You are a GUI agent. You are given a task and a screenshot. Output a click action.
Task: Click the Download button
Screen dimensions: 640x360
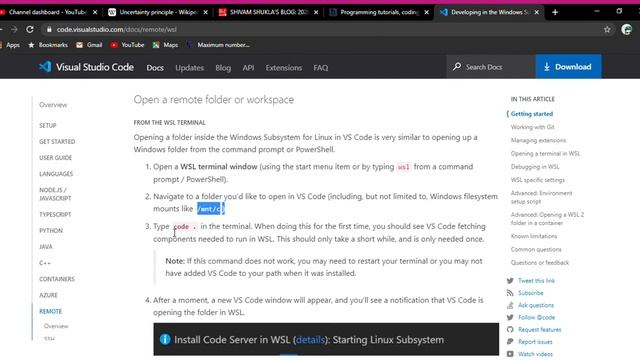568,67
